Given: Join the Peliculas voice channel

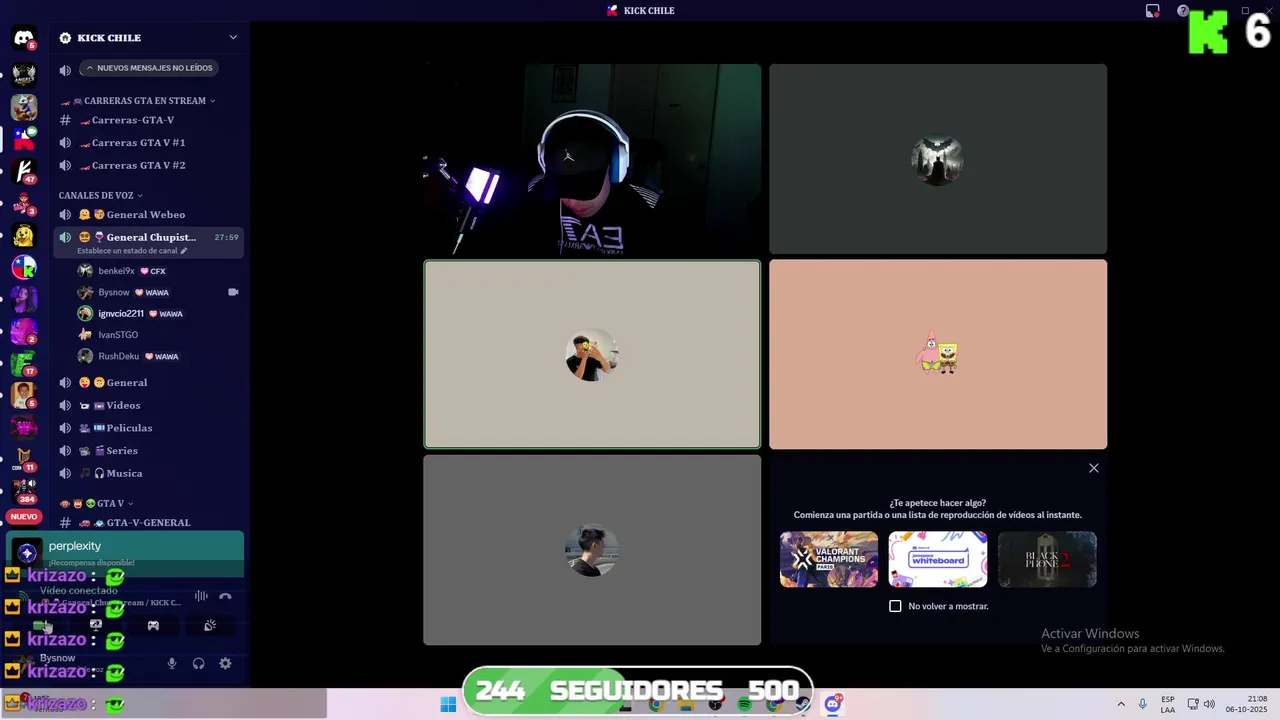Looking at the screenshot, I should [148, 428].
